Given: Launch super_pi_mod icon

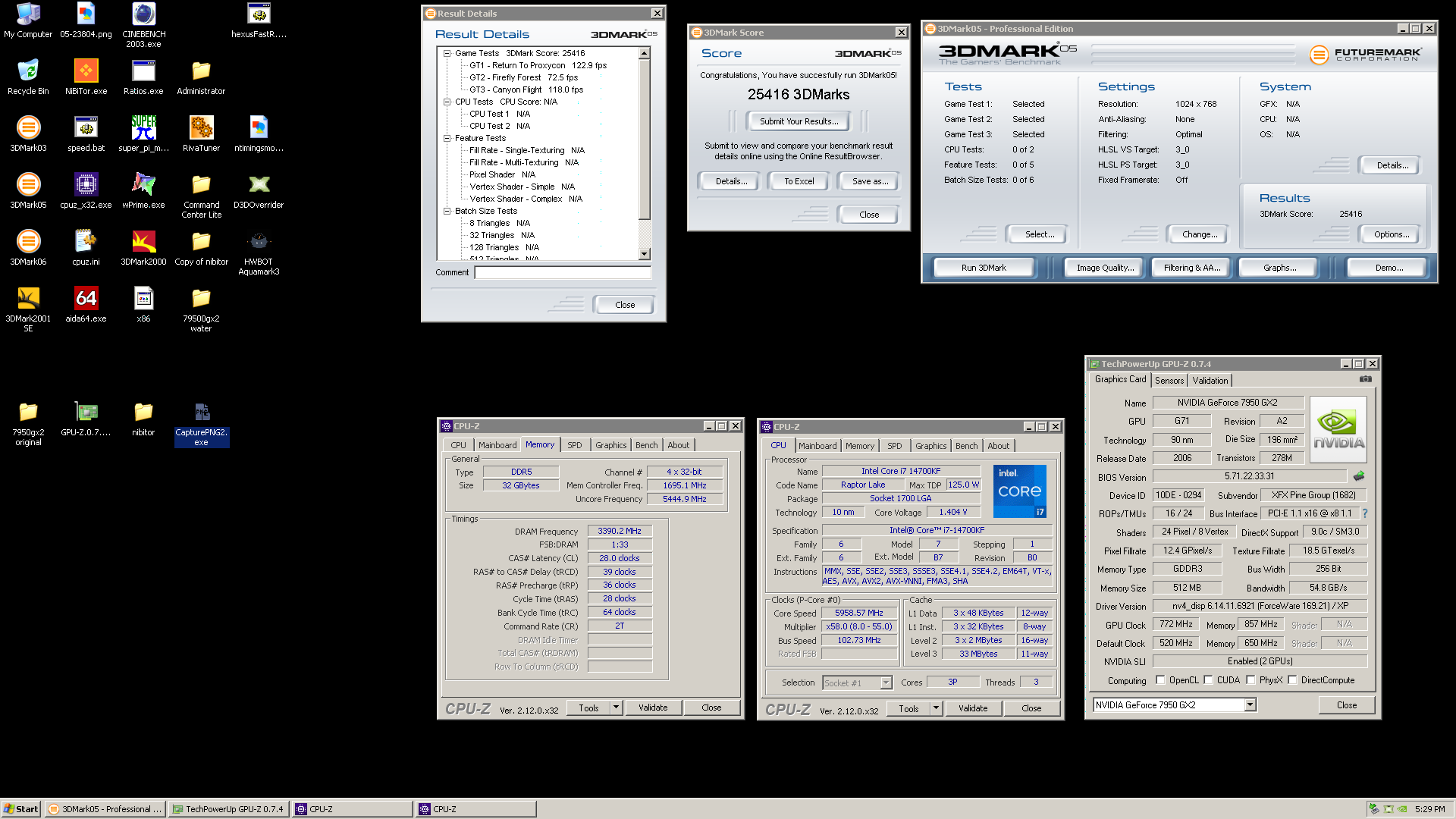Looking at the screenshot, I should tap(143, 134).
